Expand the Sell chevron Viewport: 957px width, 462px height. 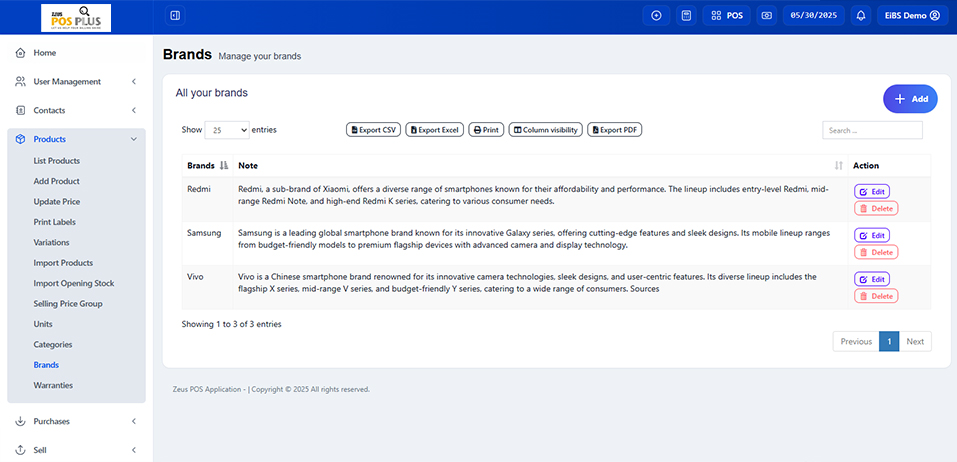(134, 450)
